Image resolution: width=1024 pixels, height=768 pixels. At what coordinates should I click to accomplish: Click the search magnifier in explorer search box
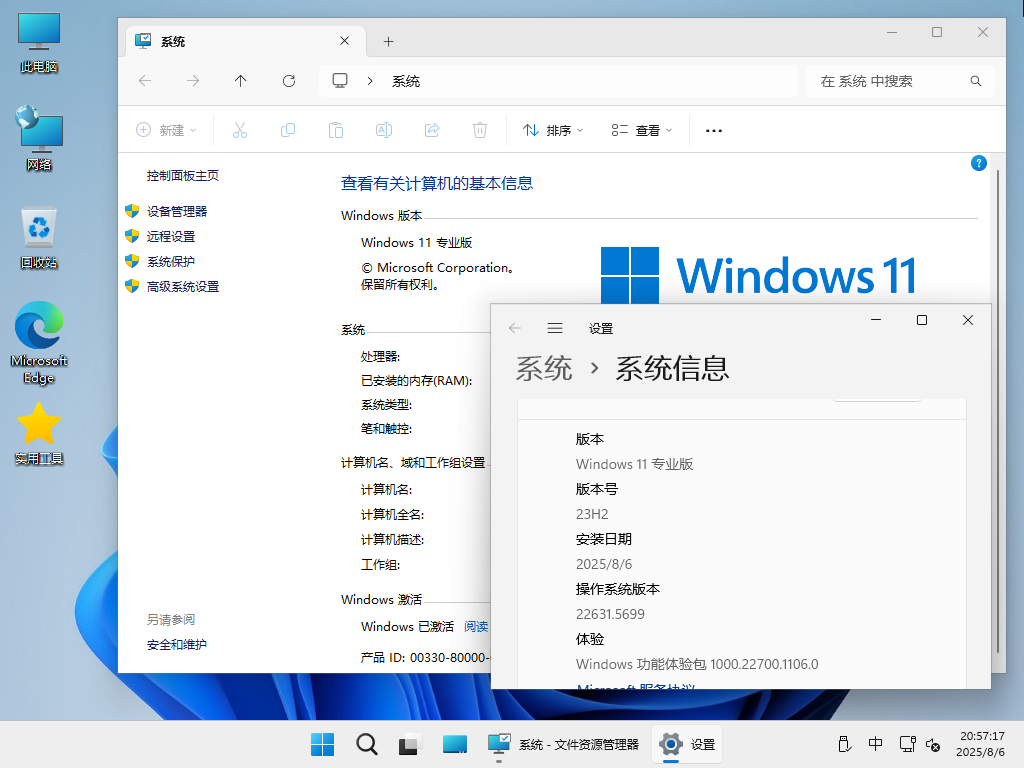pos(976,81)
